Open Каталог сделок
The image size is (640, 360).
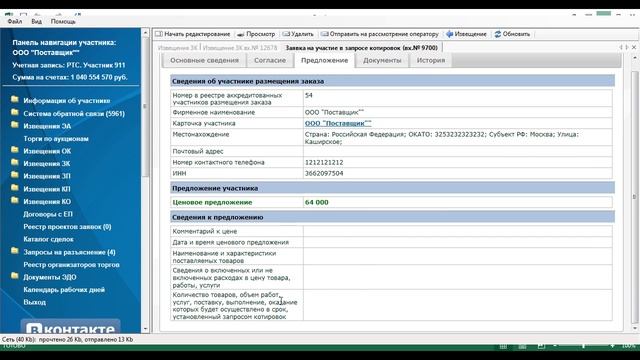(x=48, y=239)
